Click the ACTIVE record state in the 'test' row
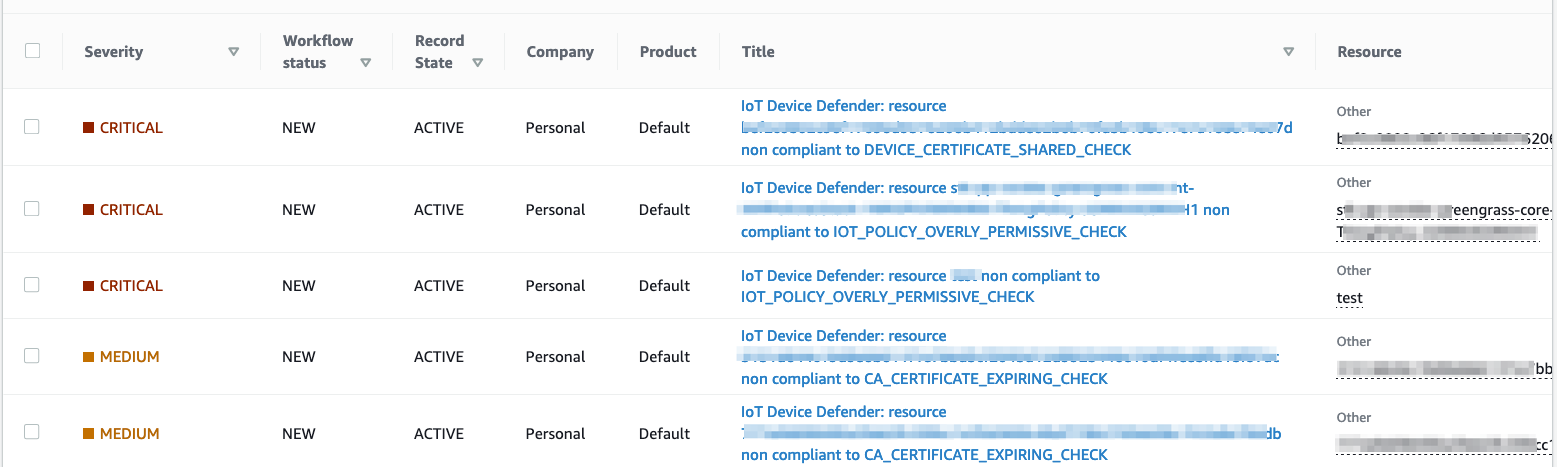 (x=439, y=286)
